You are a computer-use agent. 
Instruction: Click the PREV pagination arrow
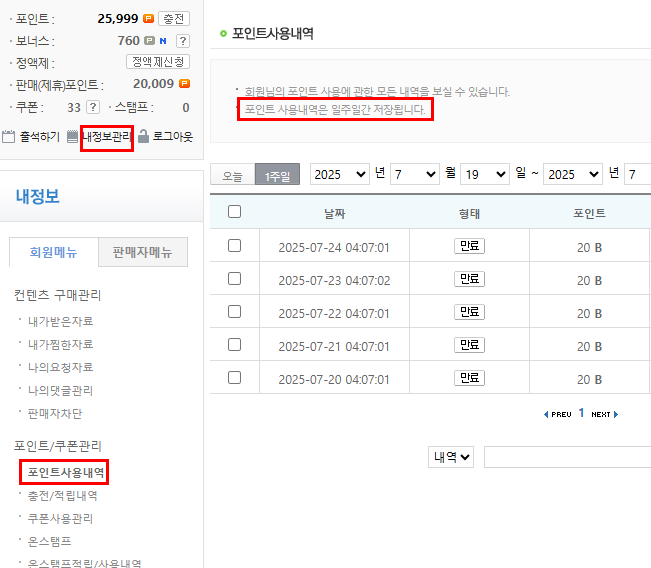(x=558, y=414)
